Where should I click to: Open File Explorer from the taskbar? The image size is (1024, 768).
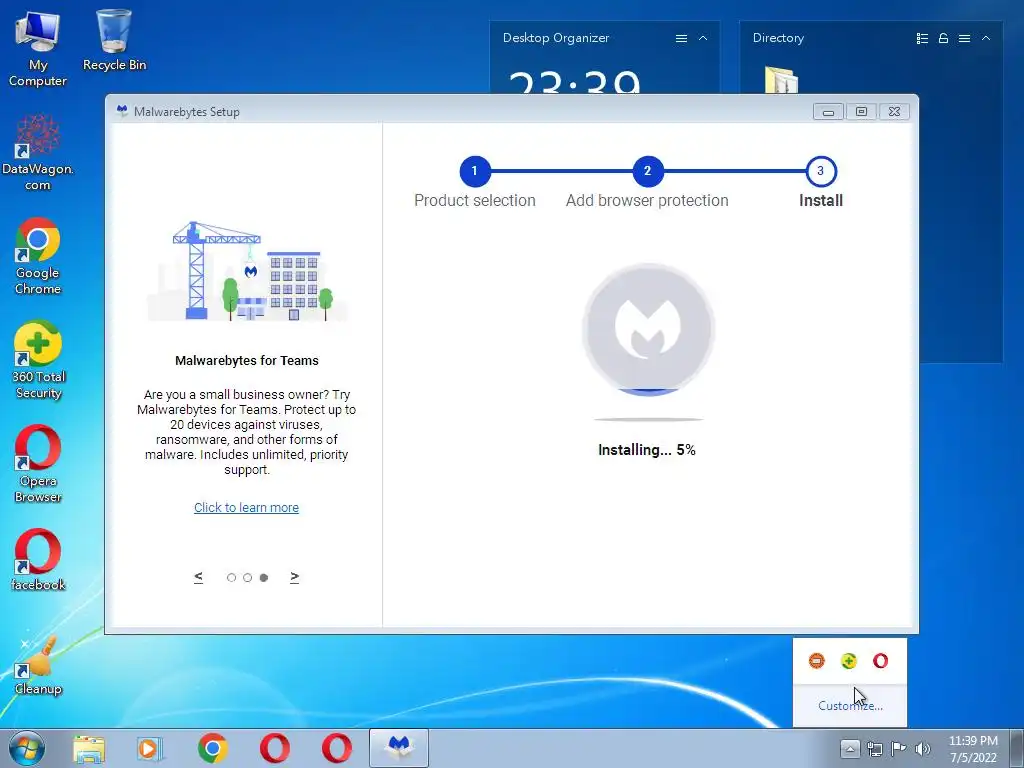89,748
